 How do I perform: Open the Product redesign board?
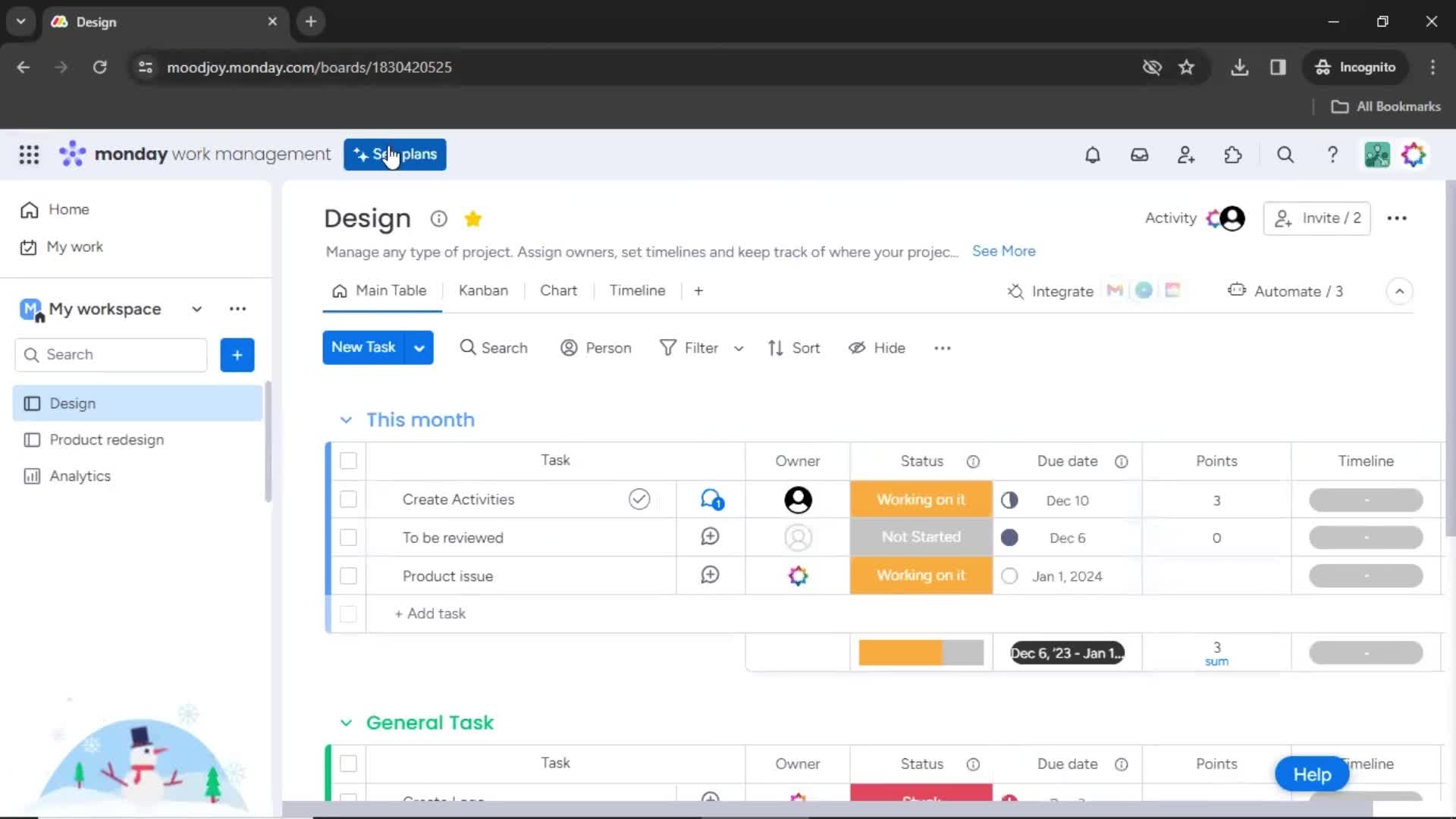pyautogui.click(x=137, y=440)
